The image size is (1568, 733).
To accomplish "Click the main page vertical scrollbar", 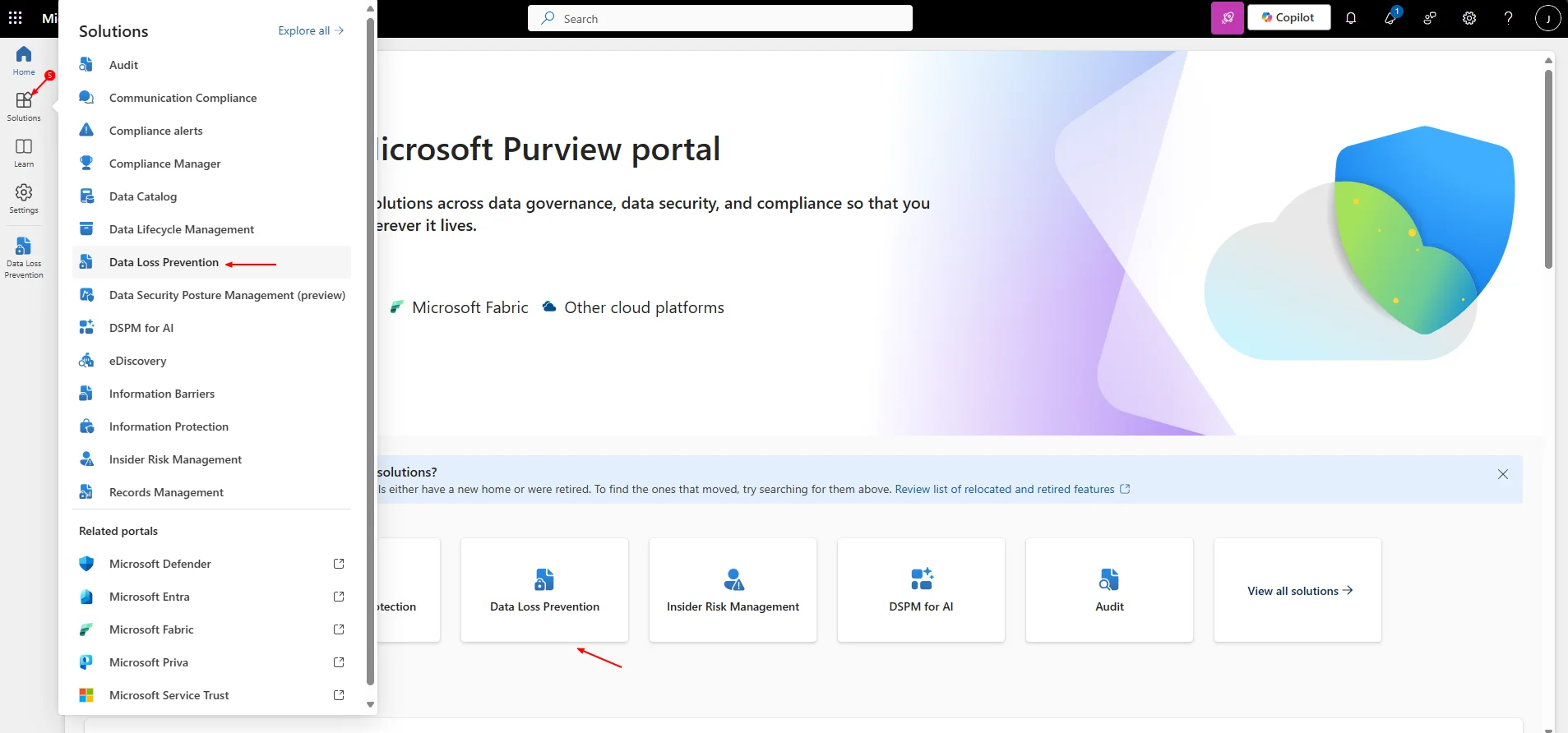I will [x=1548, y=168].
